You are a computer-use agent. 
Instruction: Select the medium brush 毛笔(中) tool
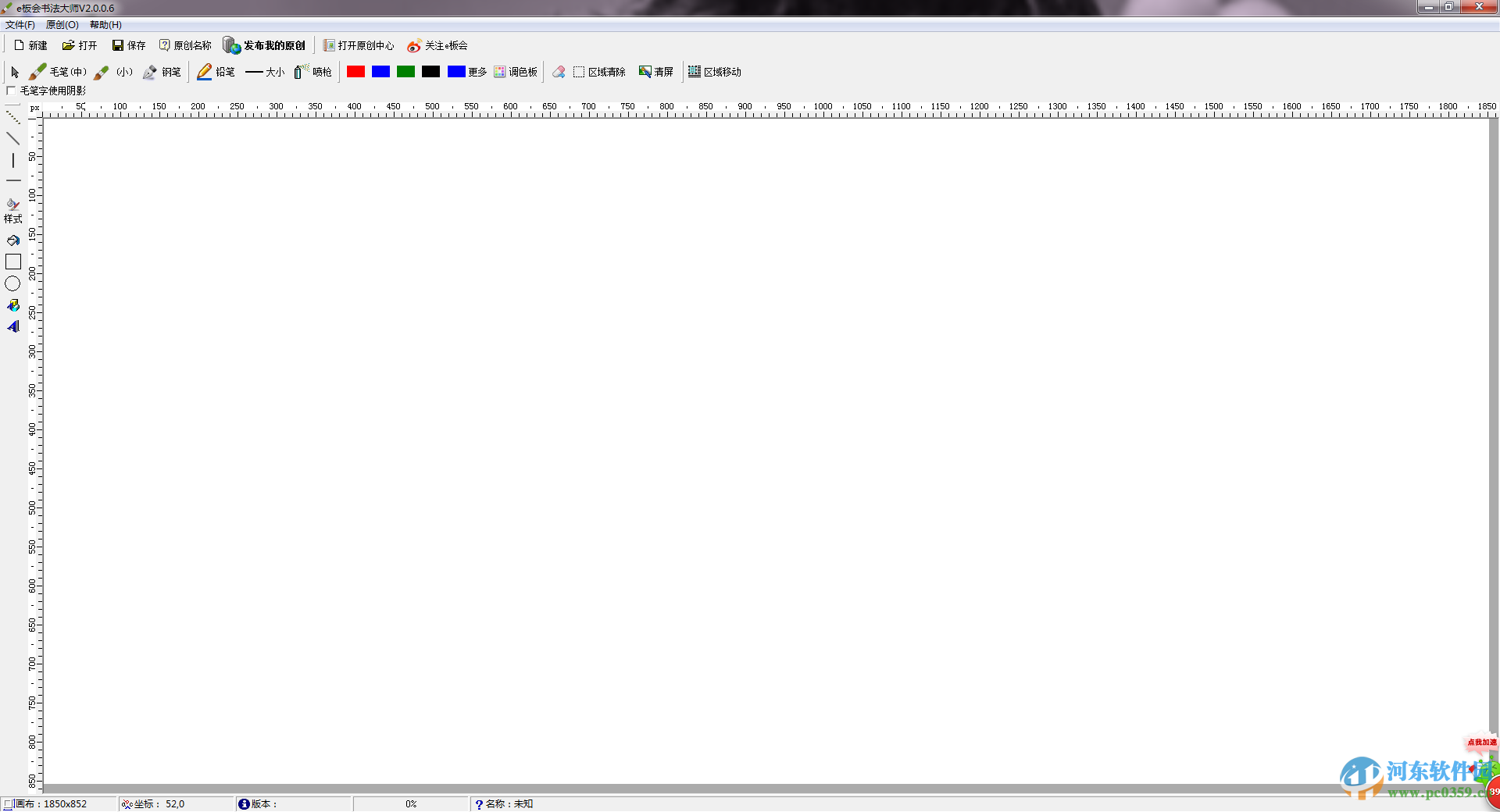pyautogui.click(x=58, y=72)
